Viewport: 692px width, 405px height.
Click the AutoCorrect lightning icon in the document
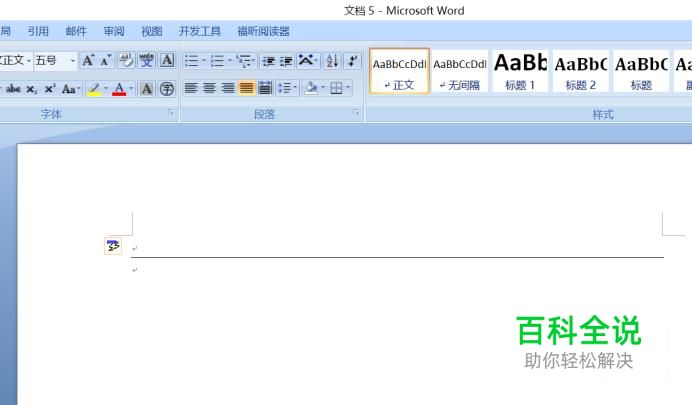pos(113,246)
